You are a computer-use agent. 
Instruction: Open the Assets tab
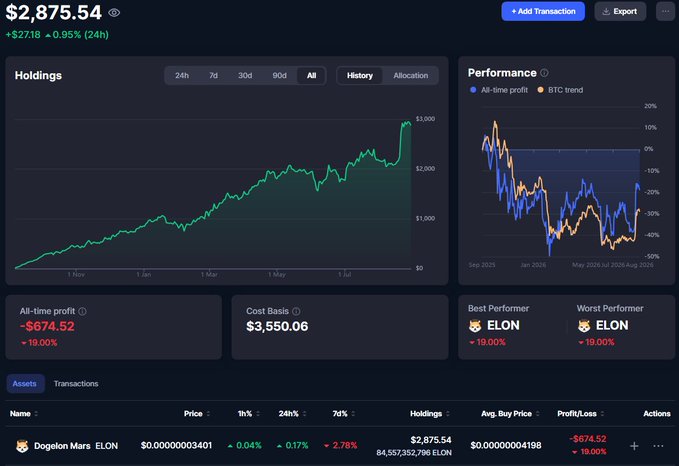[25, 384]
